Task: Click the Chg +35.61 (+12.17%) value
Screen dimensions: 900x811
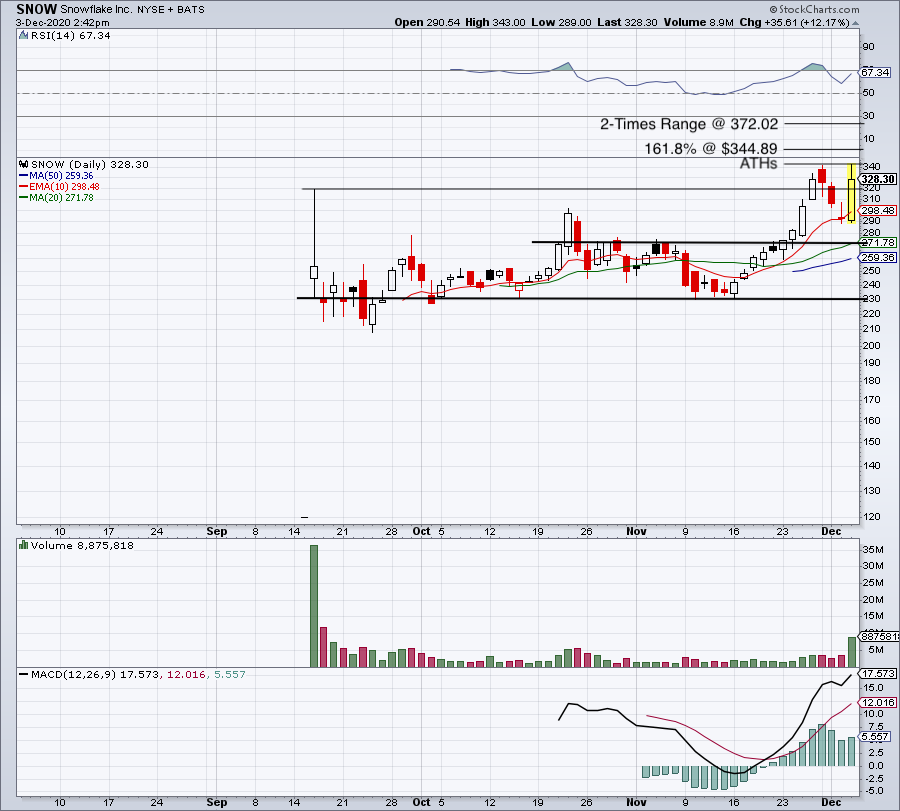Action: (794, 22)
